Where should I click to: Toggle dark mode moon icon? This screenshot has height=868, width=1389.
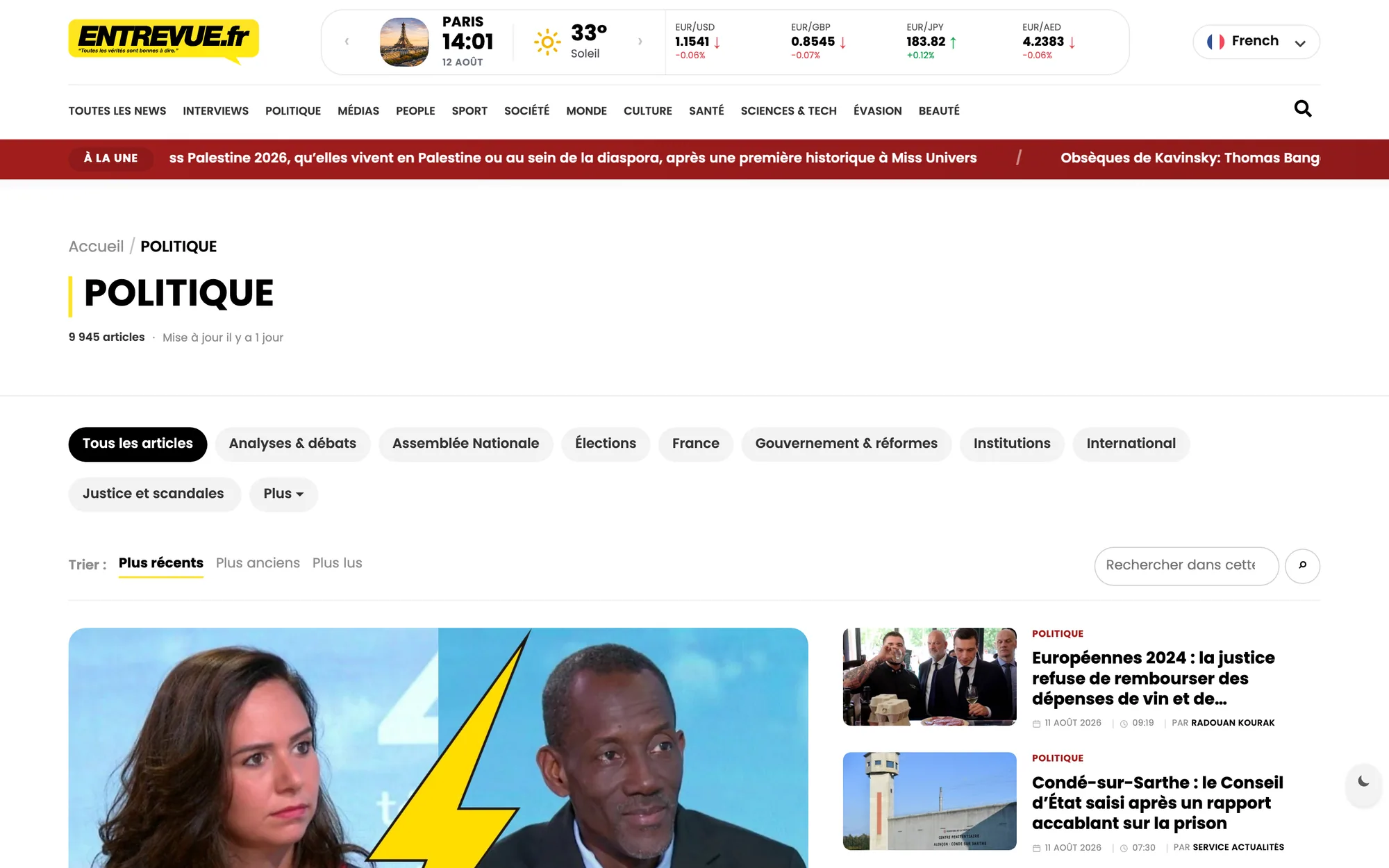click(1363, 782)
